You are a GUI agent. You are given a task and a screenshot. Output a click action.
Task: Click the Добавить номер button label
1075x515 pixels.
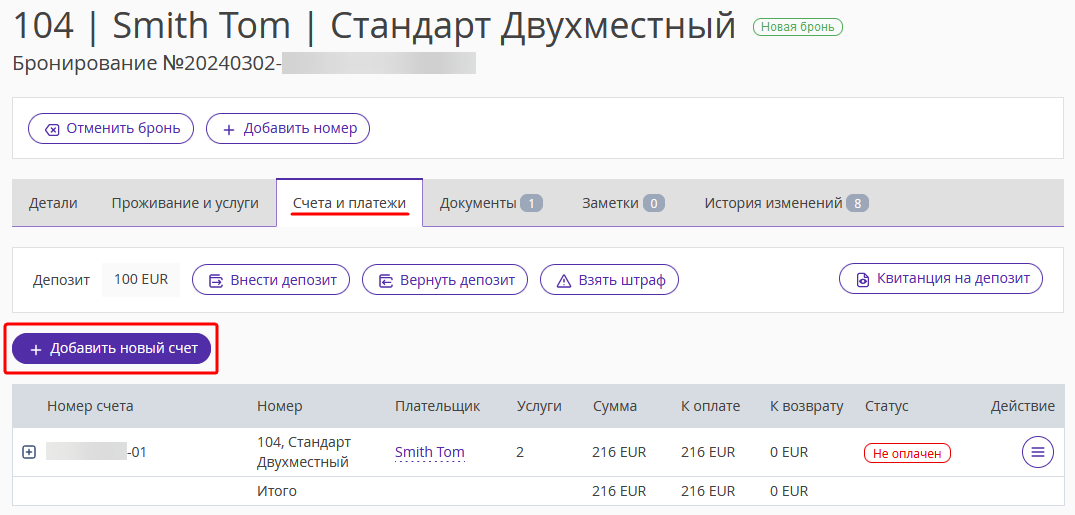coord(300,128)
